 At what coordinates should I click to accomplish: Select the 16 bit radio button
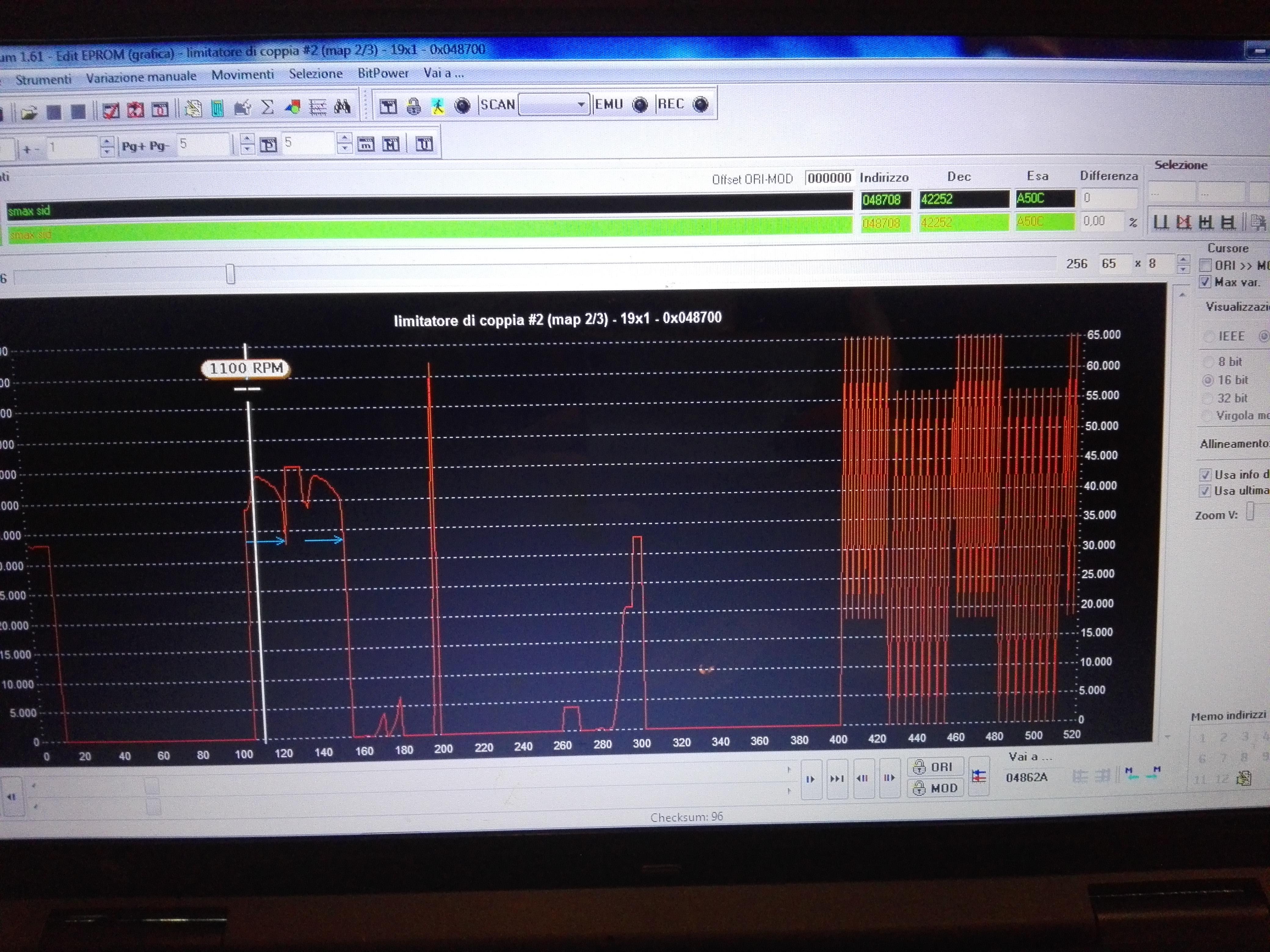[1208, 380]
